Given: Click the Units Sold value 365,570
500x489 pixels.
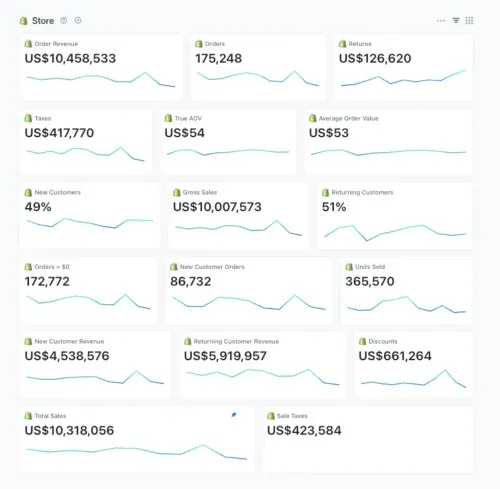Looking at the screenshot, I should 370,282.
